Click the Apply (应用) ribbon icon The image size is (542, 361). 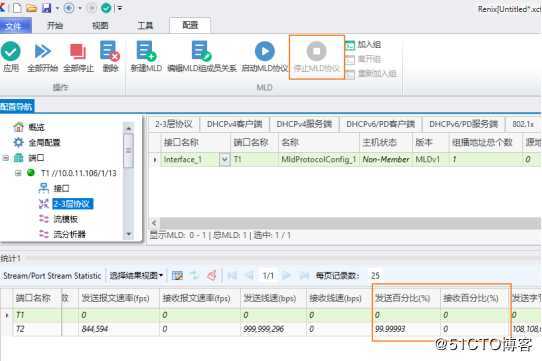pos(11,52)
